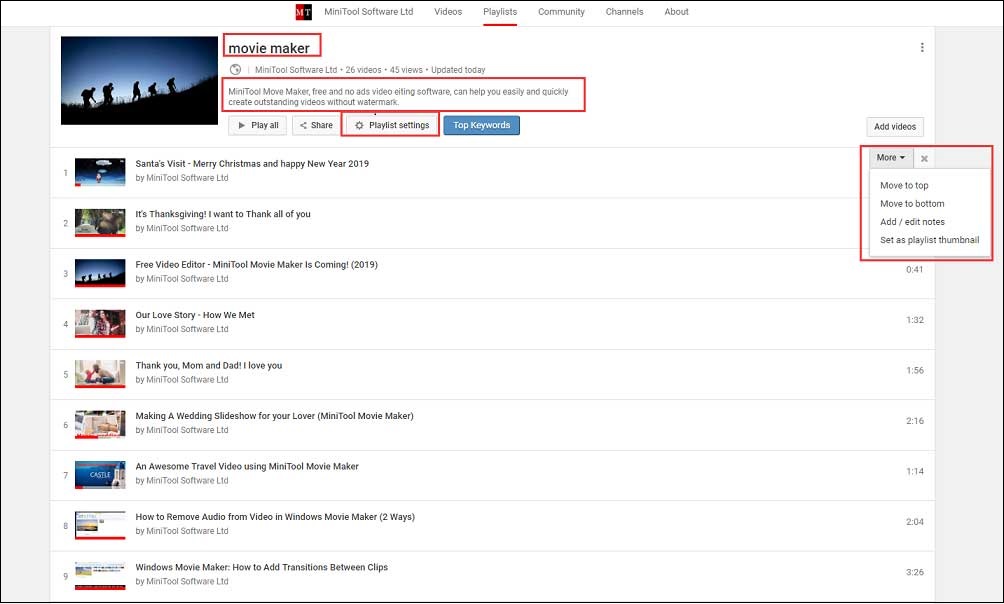Remove the video using the X icon

point(924,157)
